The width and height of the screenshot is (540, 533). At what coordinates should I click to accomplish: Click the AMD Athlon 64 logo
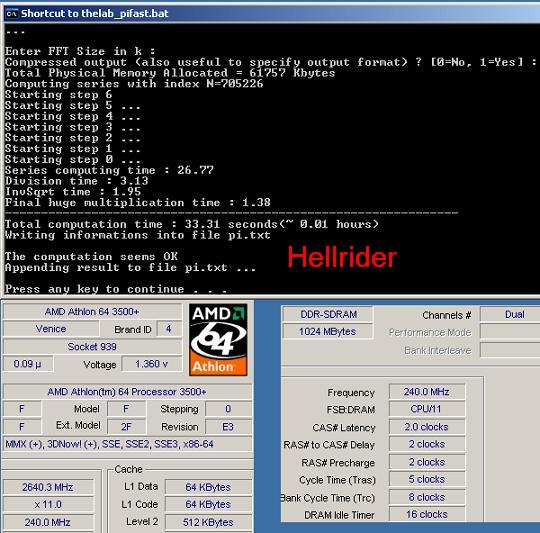click(218, 339)
